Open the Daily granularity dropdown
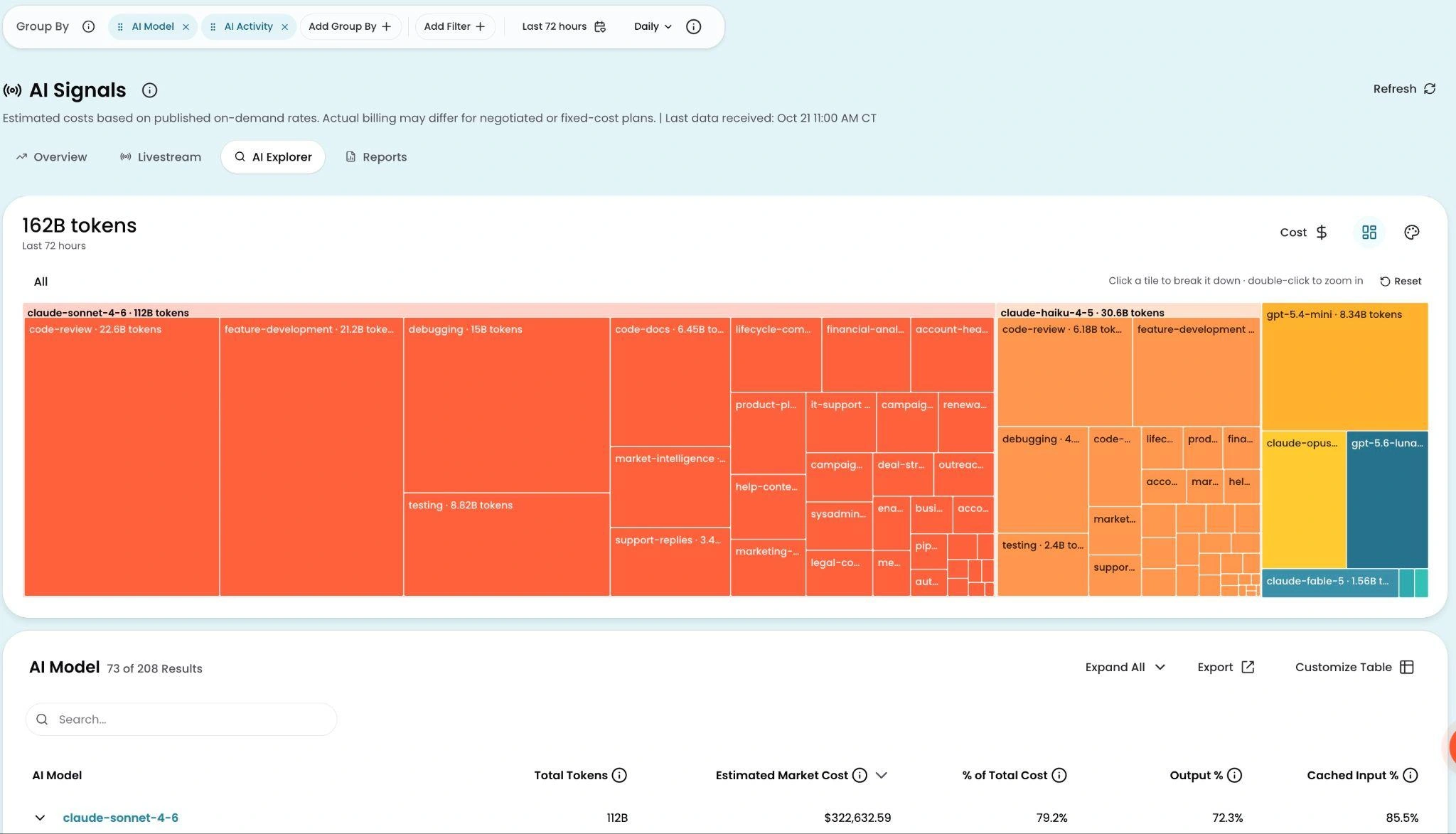The height and width of the screenshot is (834, 1456). 653,26
